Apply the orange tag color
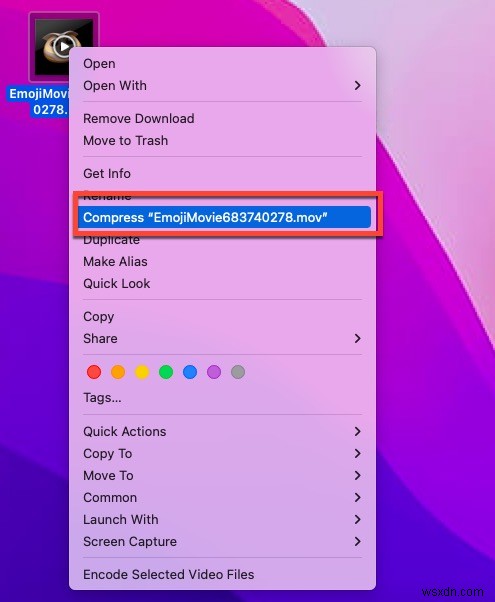Screen dimensions: 495x602 pos(118,372)
